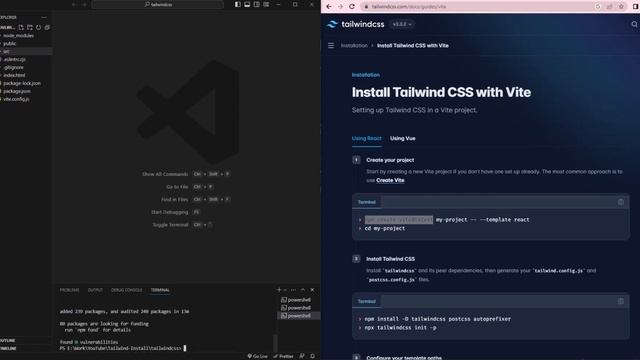Click Create Vite link
This screenshot has width=640, height=360.
coord(390,180)
